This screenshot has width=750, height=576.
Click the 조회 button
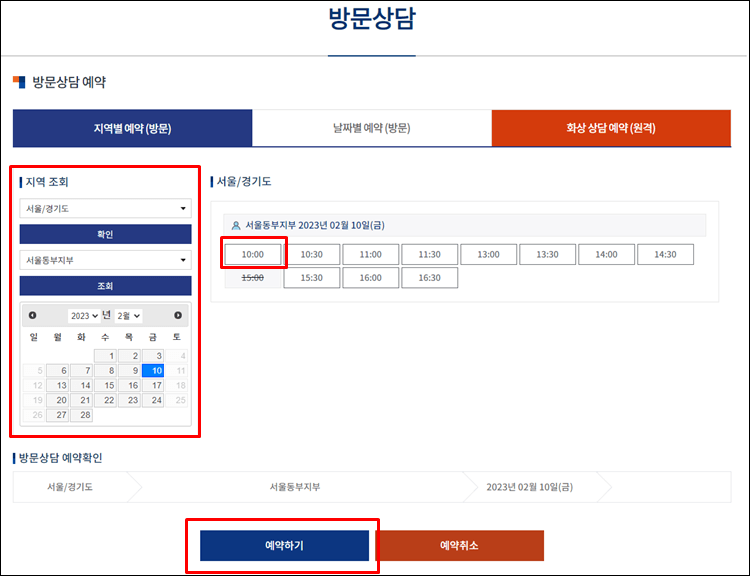coord(105,286)
